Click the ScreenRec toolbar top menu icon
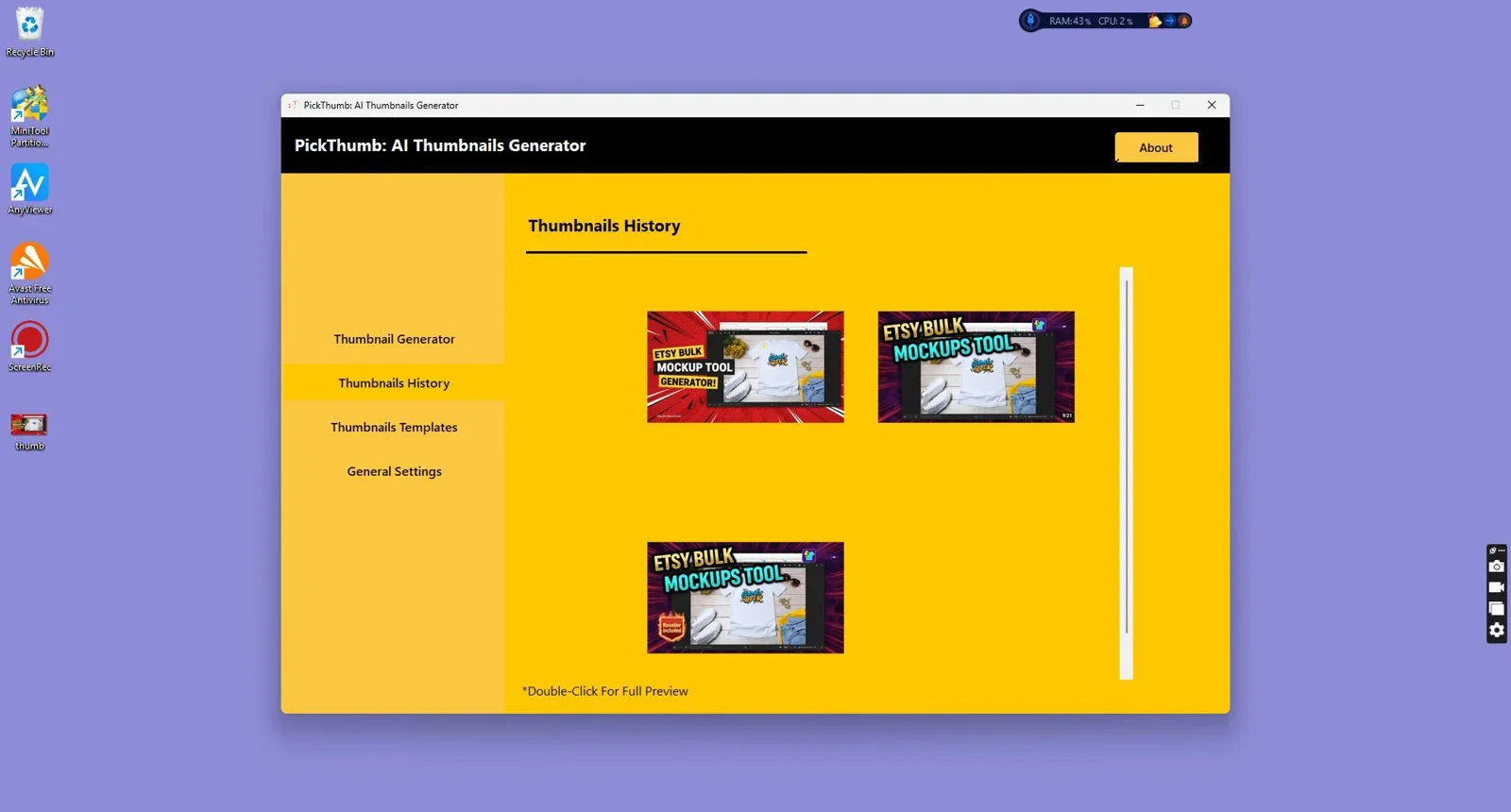This screenshot has width=1511, height=812. click(x=1497, y=550)
